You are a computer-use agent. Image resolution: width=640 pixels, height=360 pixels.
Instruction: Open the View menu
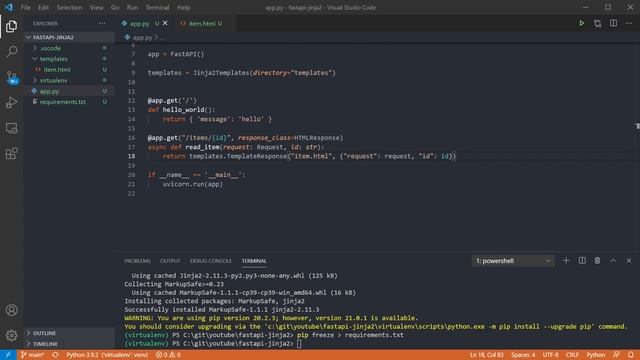pos(96,7)
